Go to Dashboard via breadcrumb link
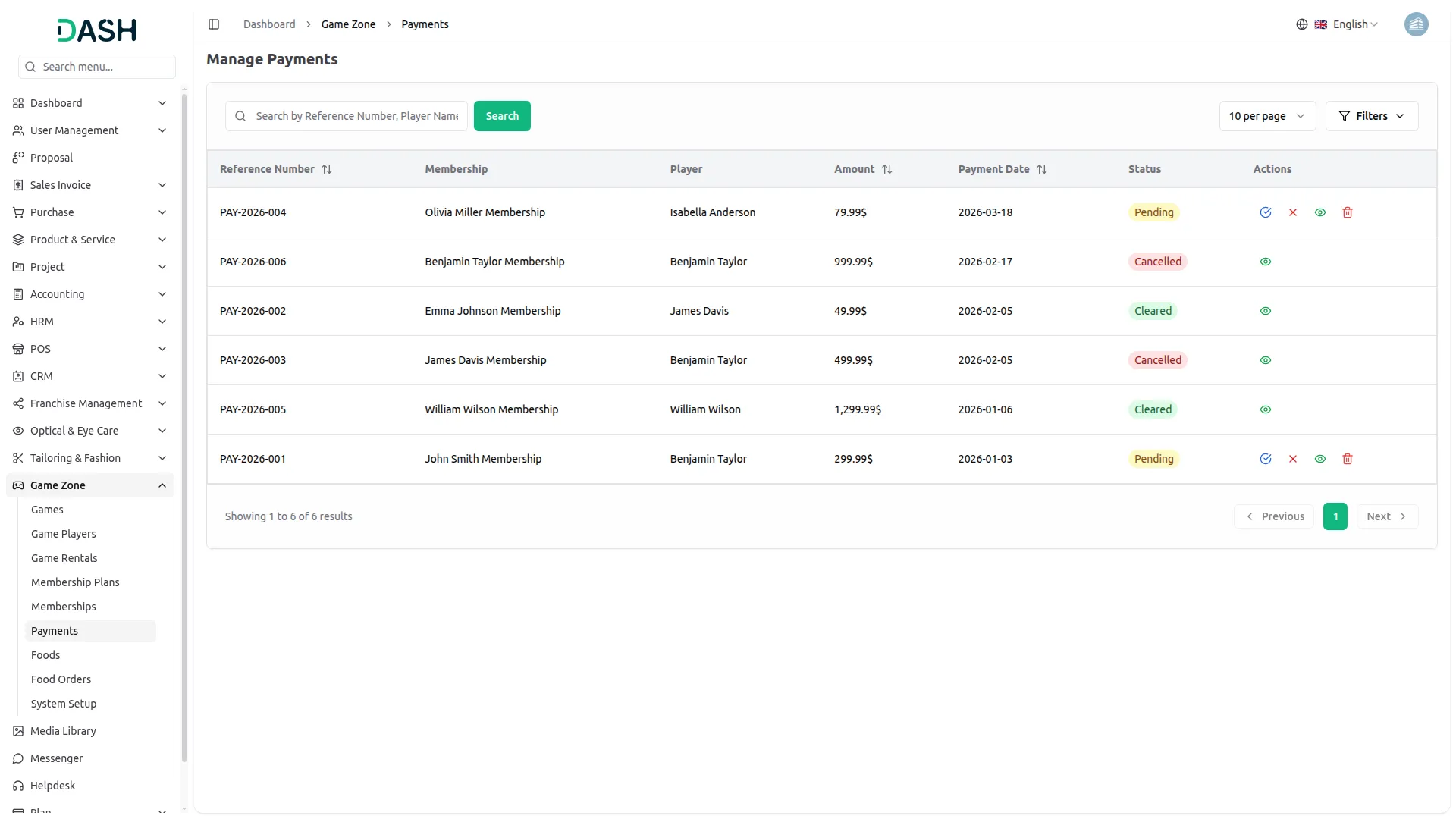The width and height of the screenshot is (1456, 819). (x=269, y=24)
